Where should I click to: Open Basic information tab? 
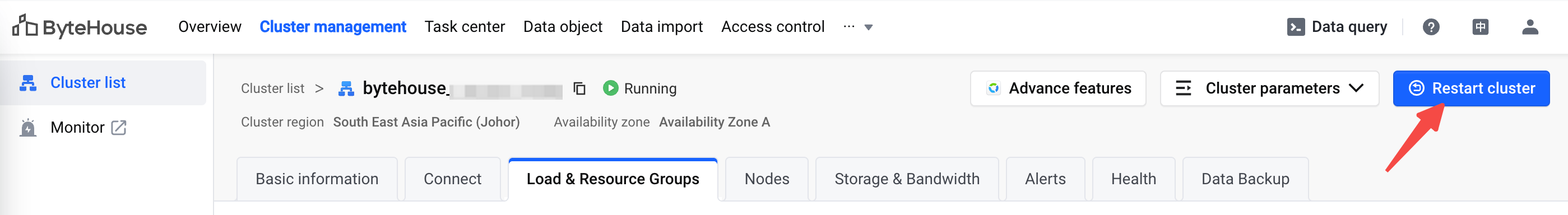(x=317, y=179)
